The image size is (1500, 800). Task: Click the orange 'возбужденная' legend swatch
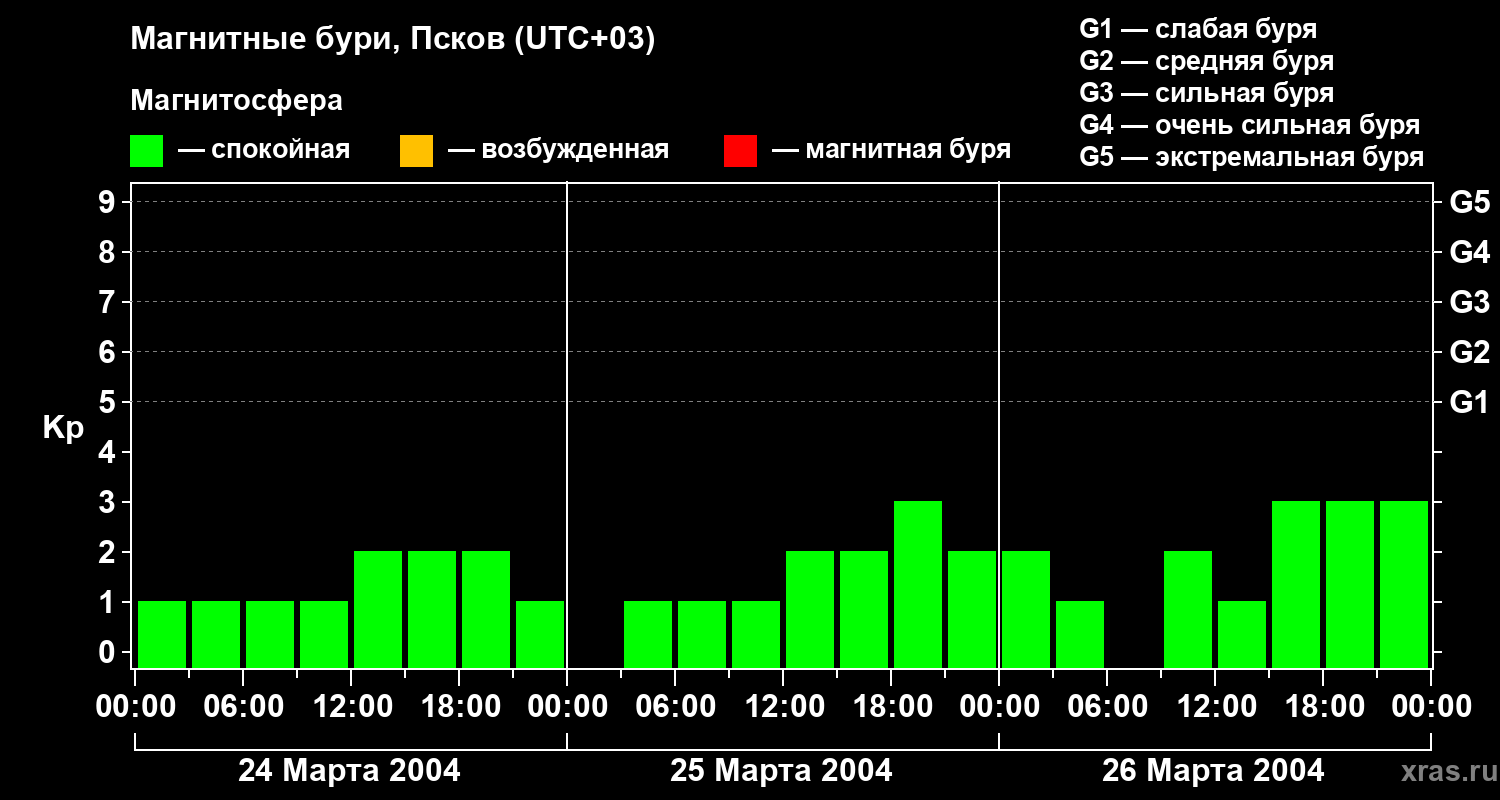tap(416, 151)
